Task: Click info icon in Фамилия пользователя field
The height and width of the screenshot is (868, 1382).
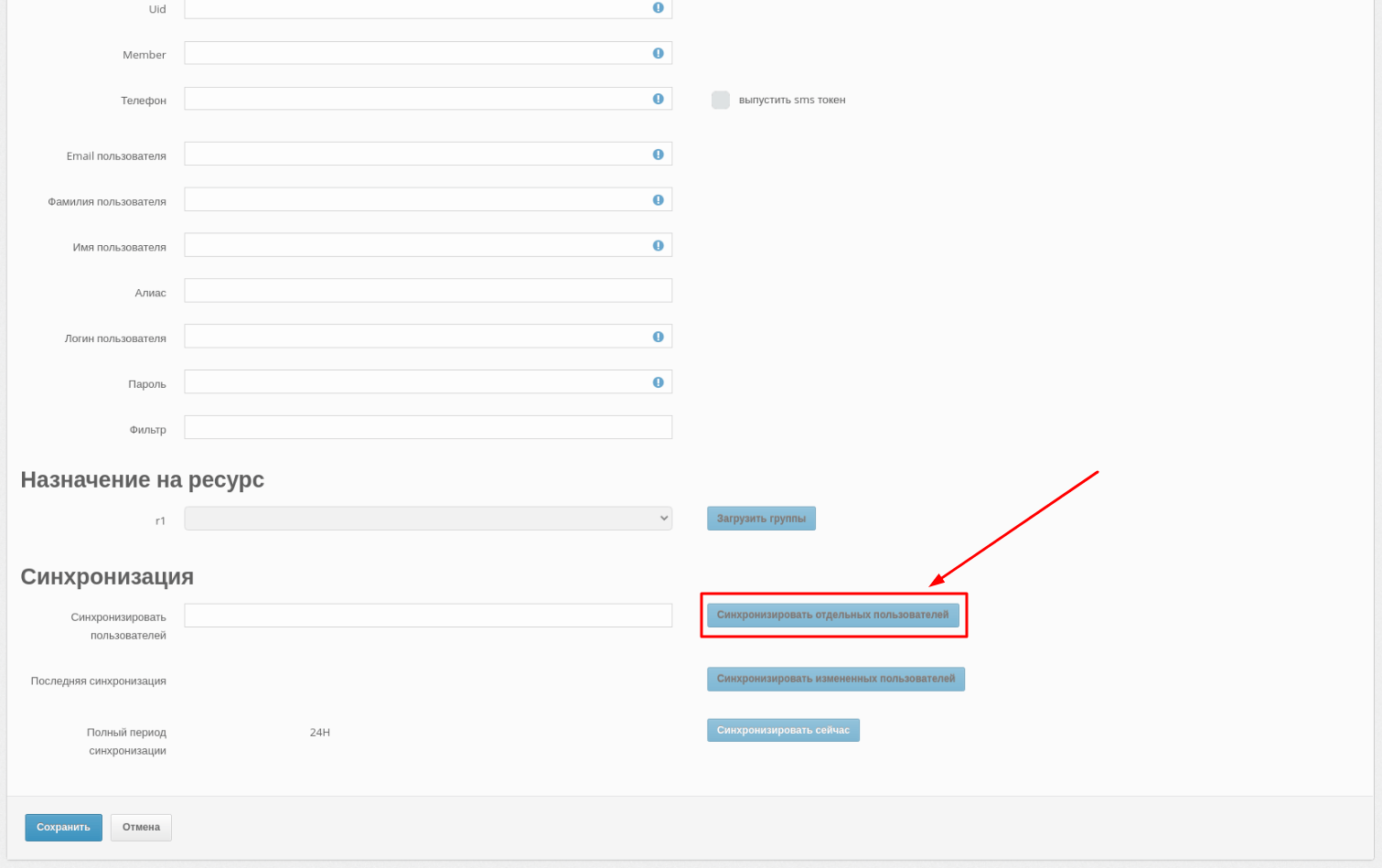Action: (658, 199)
